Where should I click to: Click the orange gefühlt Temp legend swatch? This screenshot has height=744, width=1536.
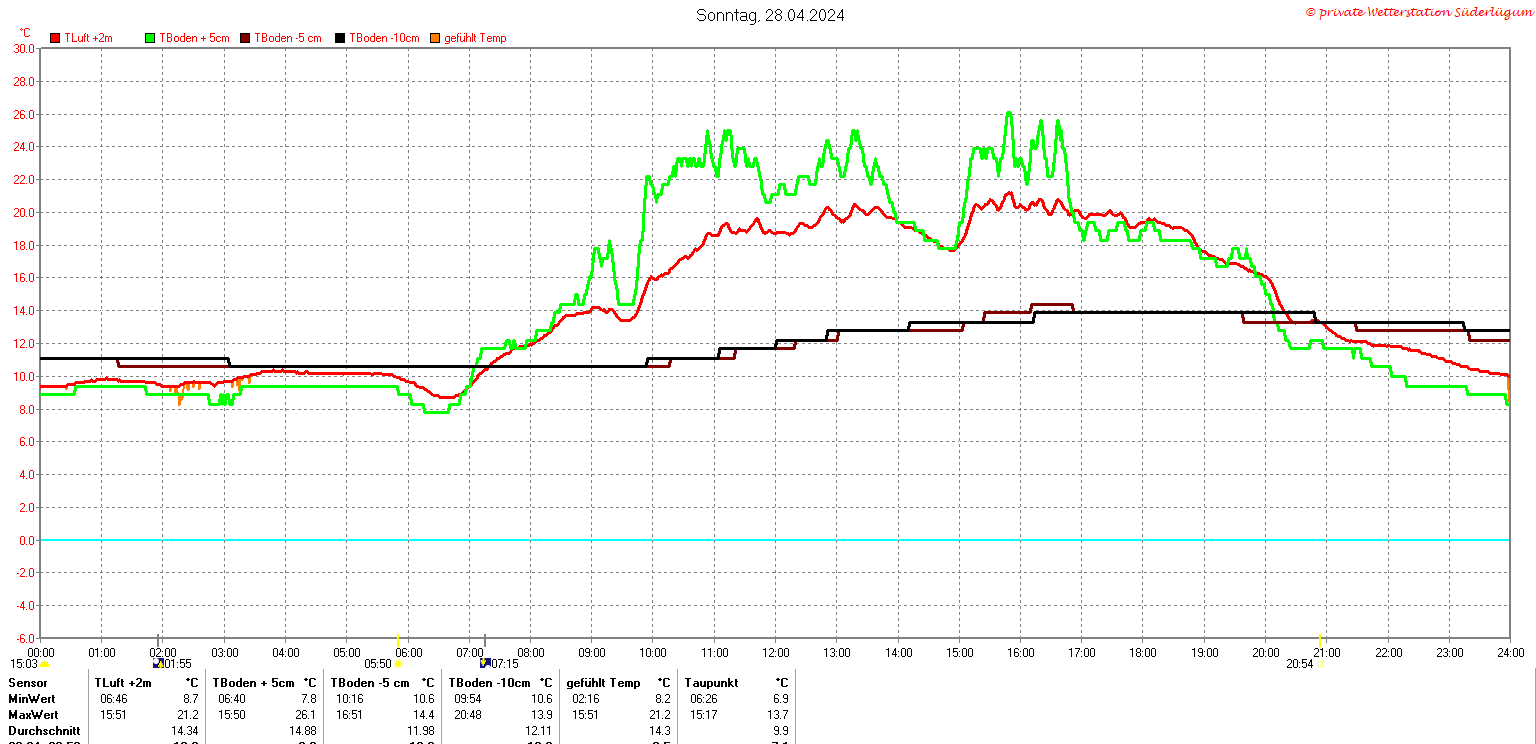pyautogui.click(x=435, y=38)
